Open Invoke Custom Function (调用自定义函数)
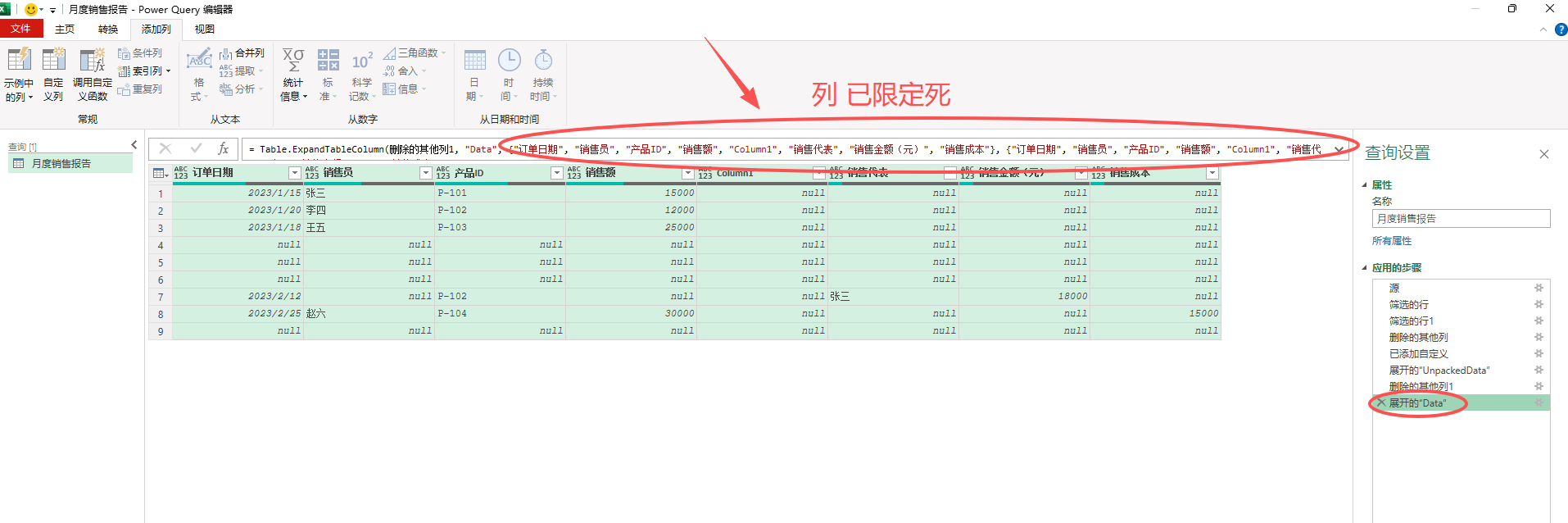 click(92, 61)
